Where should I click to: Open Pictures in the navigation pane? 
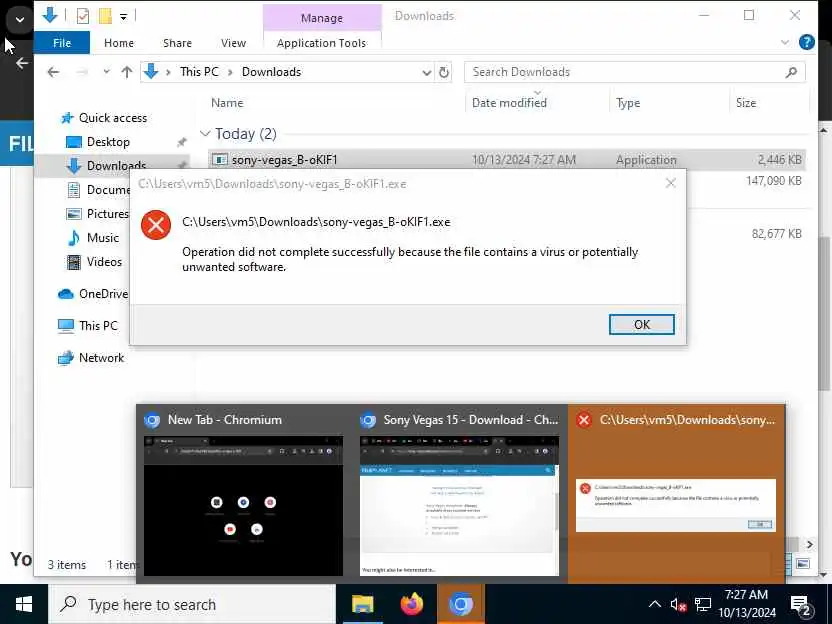coord(107,214)
